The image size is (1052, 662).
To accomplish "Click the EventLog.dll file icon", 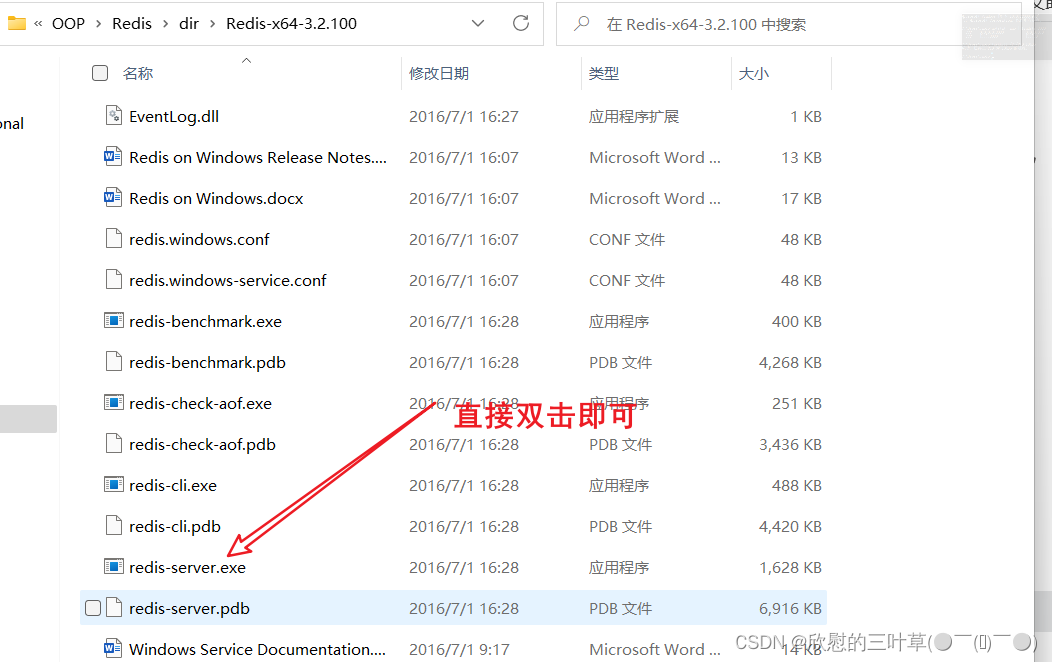I will pos(113,116).
